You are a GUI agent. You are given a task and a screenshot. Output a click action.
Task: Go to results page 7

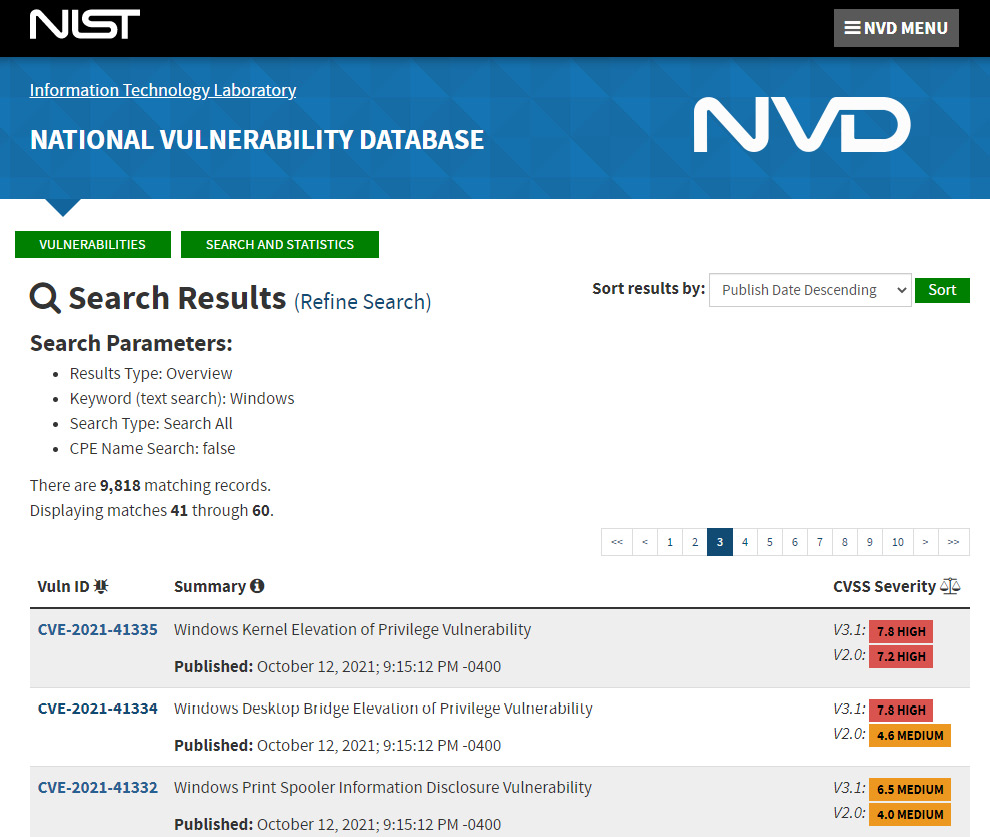coord(820,542)
